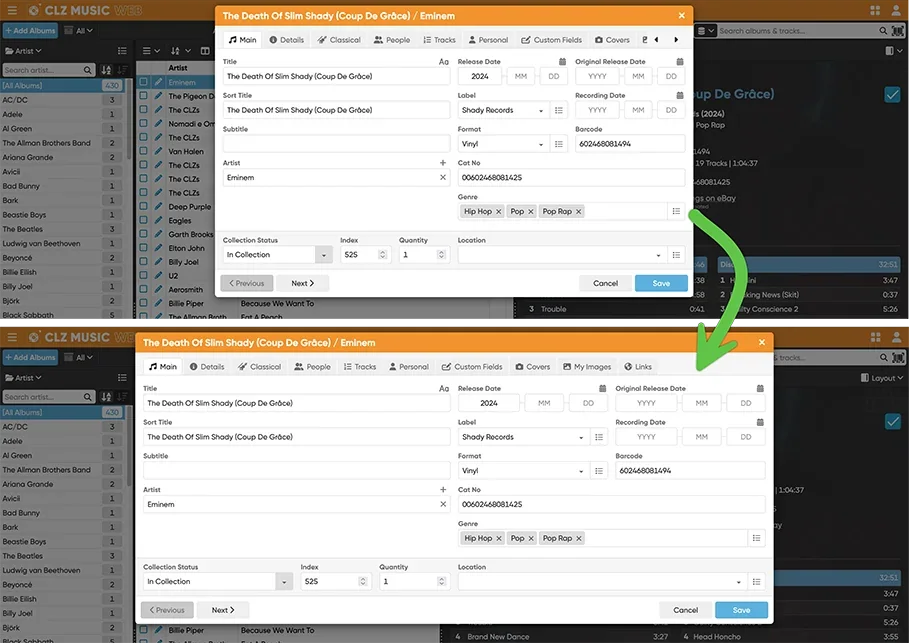Open user account icon in lower header
Screen dimensions: 910x643
click(897, 337)
